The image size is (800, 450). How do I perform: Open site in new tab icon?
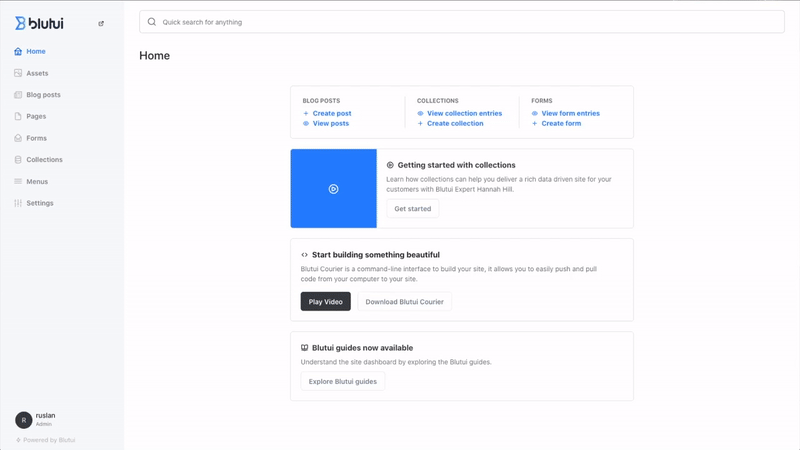(101, 24)
